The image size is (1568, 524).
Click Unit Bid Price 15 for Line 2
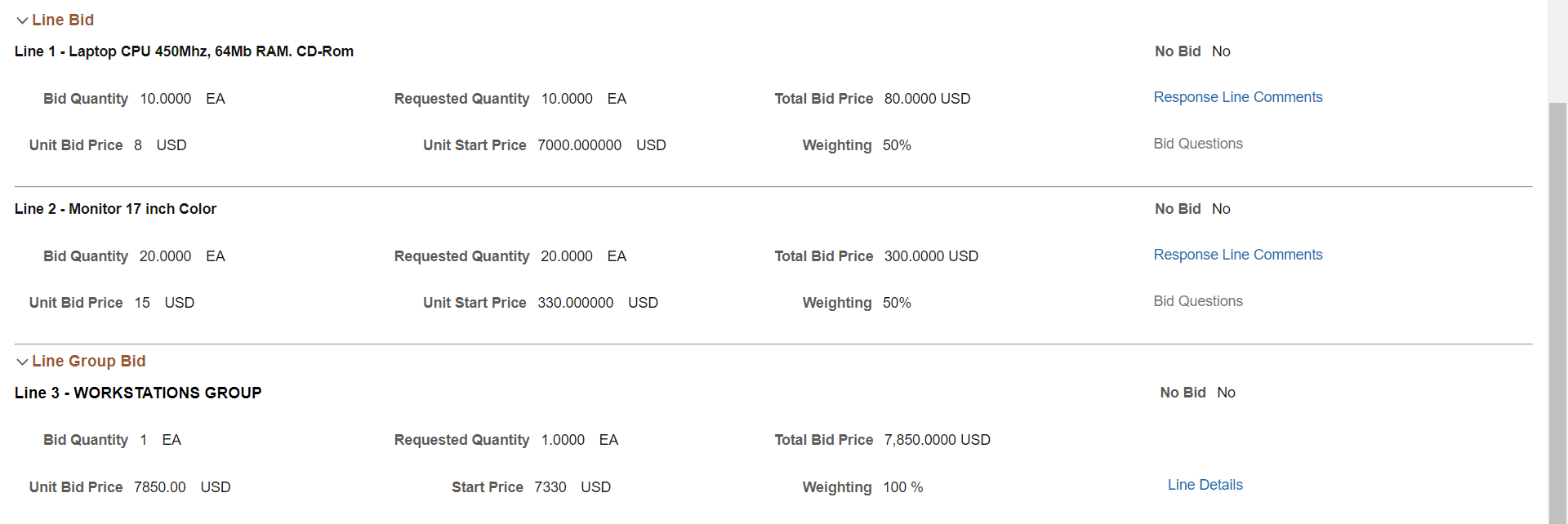point(142,302)
